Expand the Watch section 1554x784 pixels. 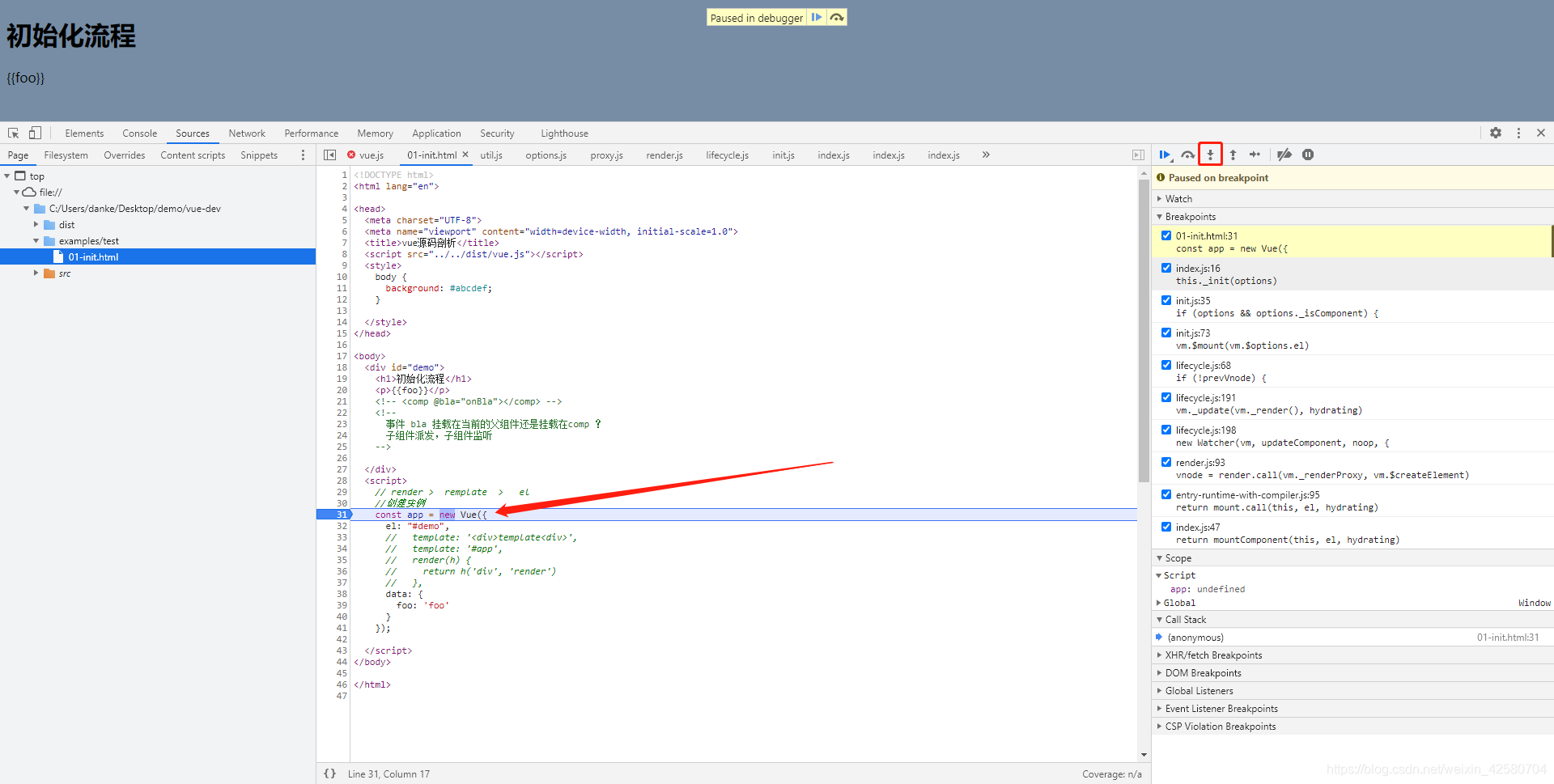(x=1352, y=198)
